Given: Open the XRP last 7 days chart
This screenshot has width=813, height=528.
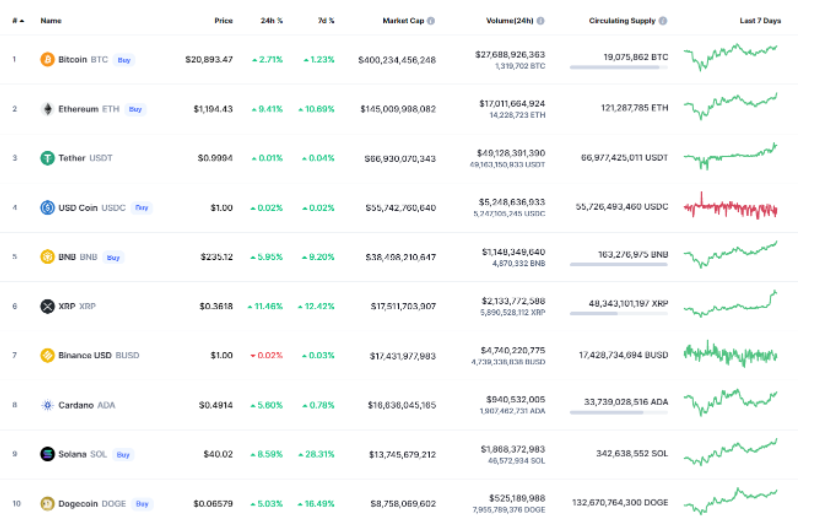Looking at the screenshot, I should tap(731, 303).
